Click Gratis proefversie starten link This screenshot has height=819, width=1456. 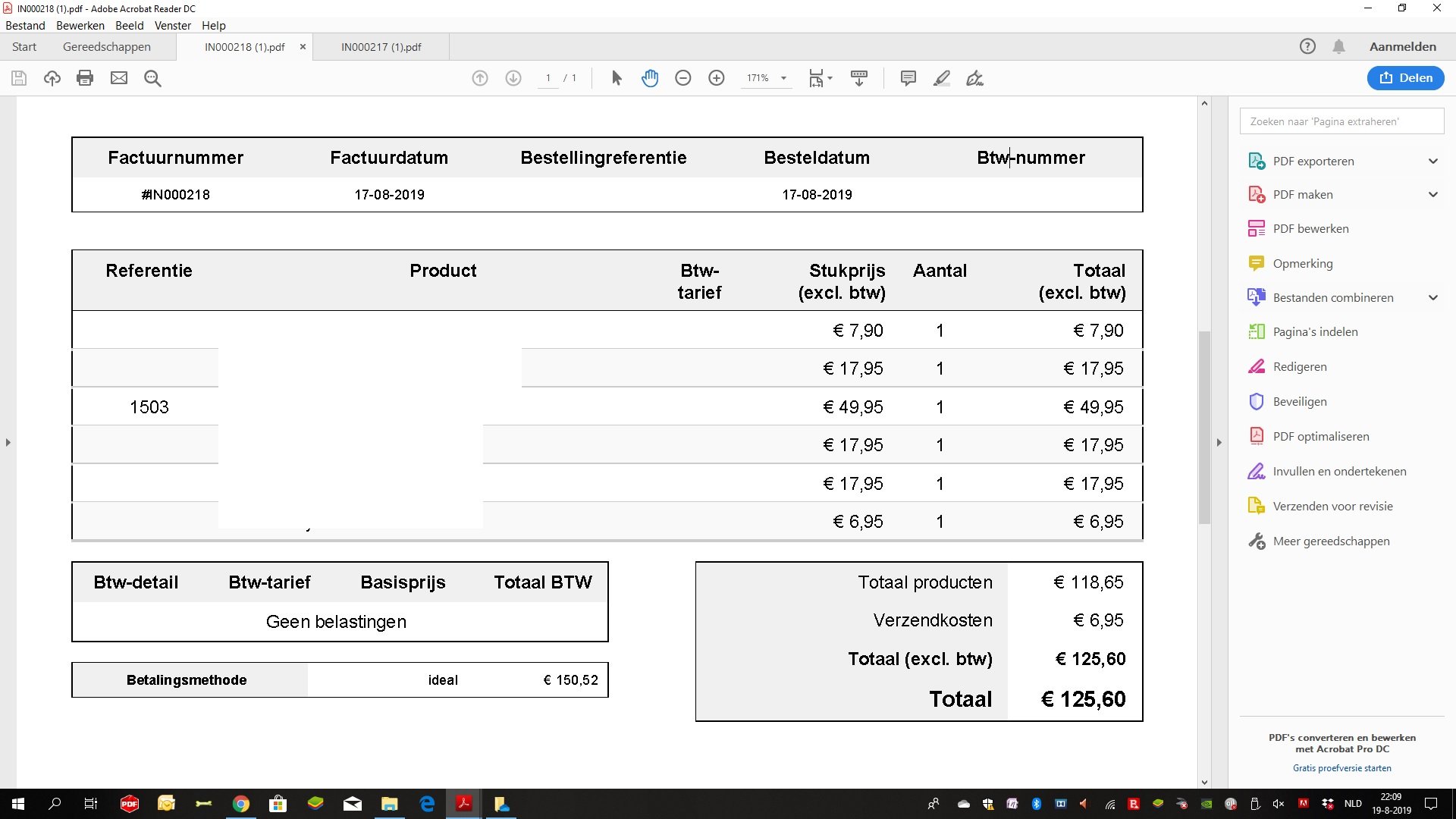point(1341,767)
